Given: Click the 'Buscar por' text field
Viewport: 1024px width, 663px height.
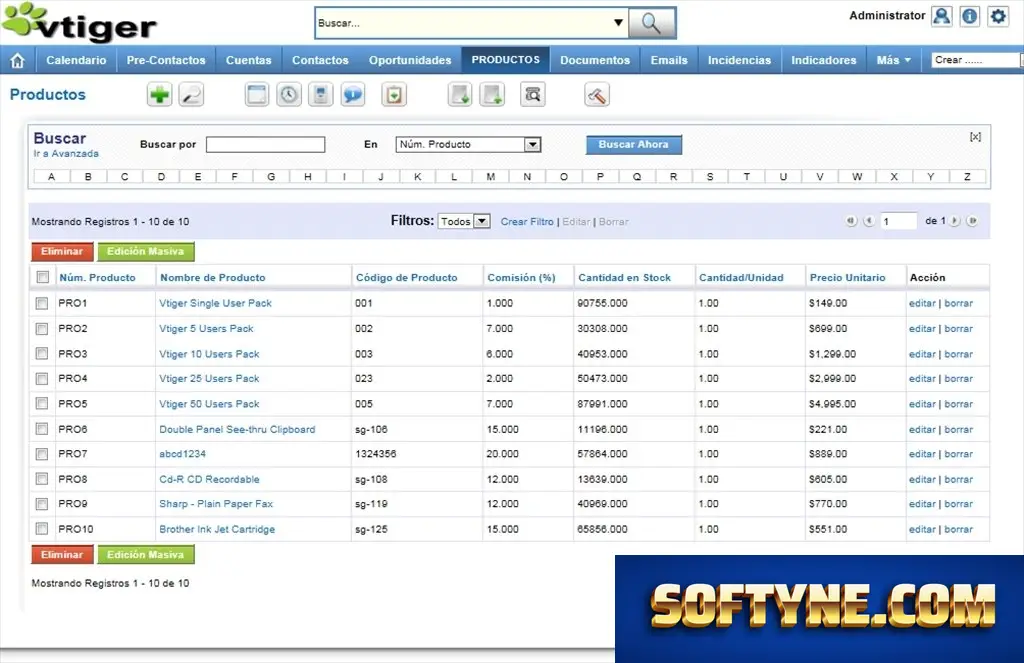Looking at the screenshot, I should 265,145.
